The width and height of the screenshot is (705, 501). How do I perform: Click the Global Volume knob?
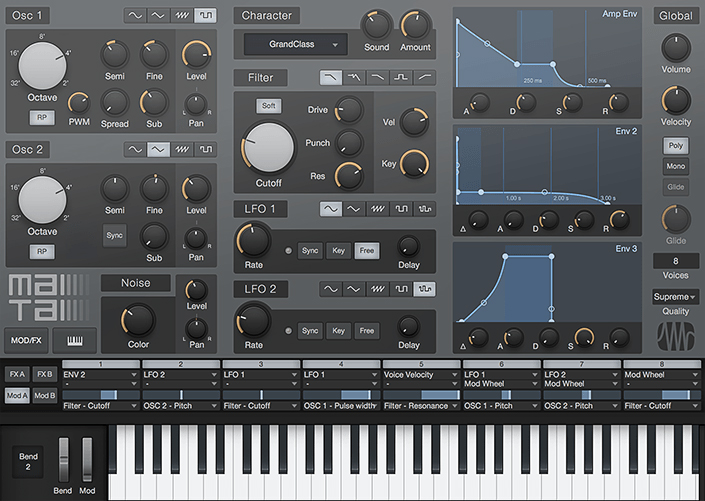[675, 48]
